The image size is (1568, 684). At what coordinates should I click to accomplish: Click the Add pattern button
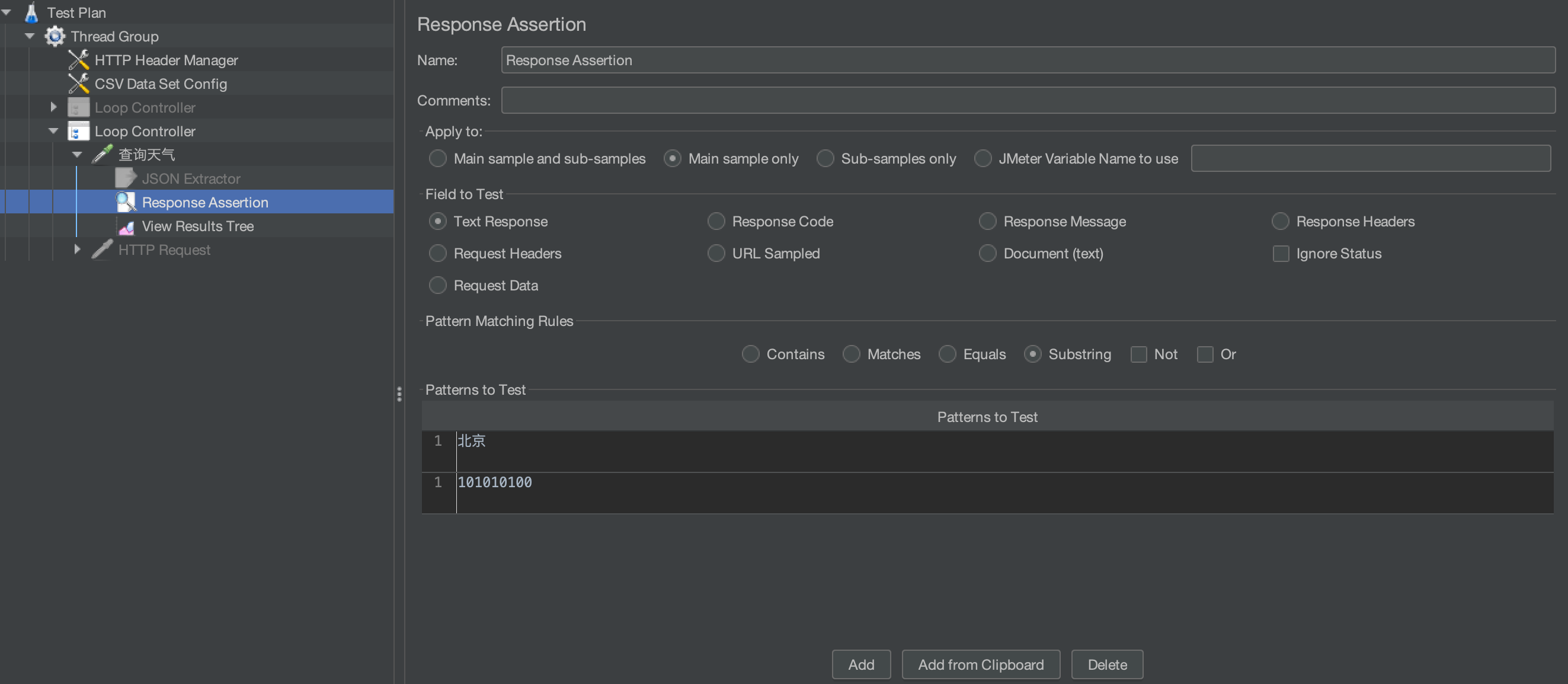click(861, 664)
